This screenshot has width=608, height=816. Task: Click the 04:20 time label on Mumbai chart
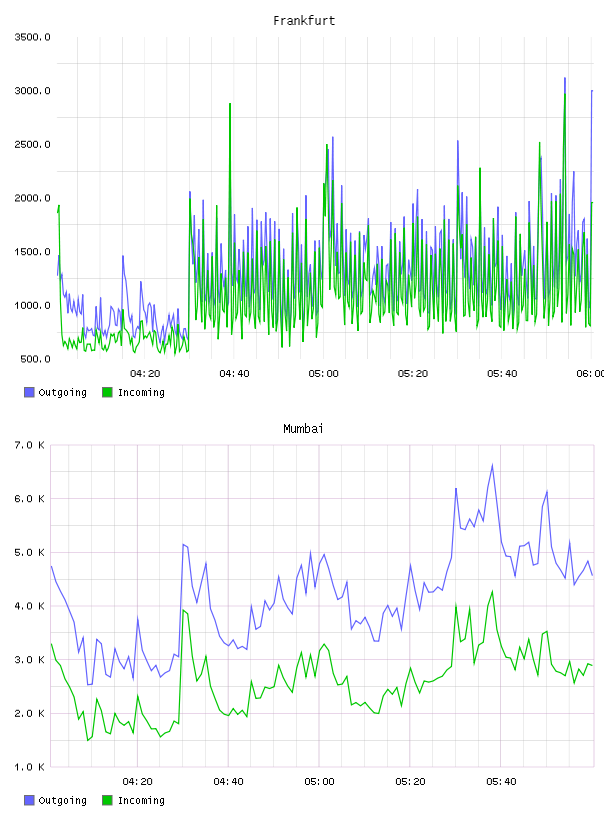pyautogui.click(x=137, y=781)
